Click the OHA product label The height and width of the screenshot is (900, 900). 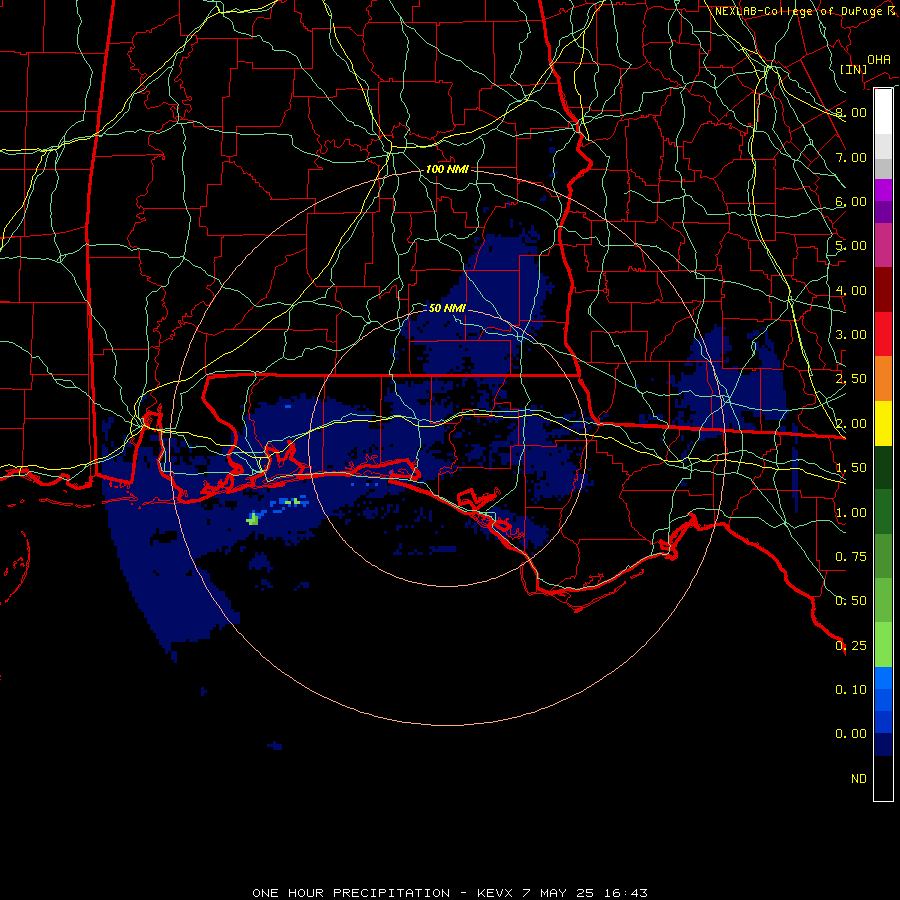click(879, 60)
